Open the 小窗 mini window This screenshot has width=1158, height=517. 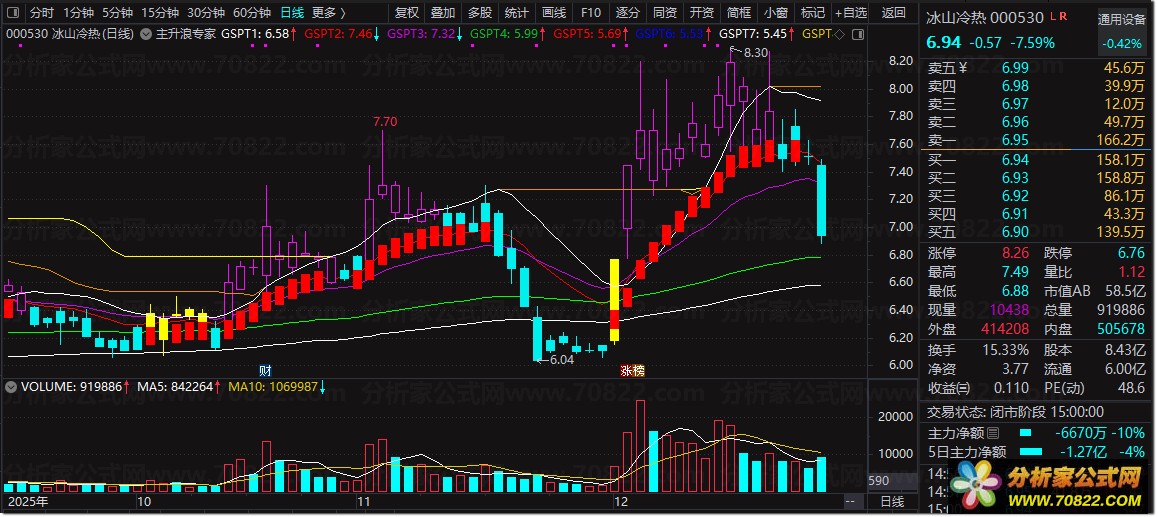775,13
